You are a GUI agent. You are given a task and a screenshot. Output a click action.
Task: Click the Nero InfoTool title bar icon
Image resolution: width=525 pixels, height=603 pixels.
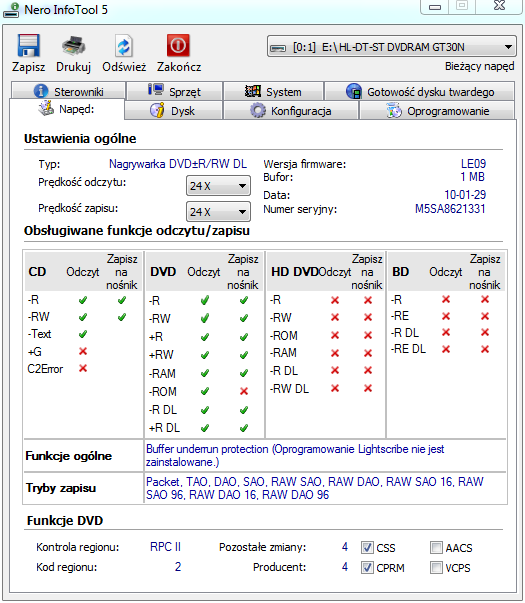11,10
